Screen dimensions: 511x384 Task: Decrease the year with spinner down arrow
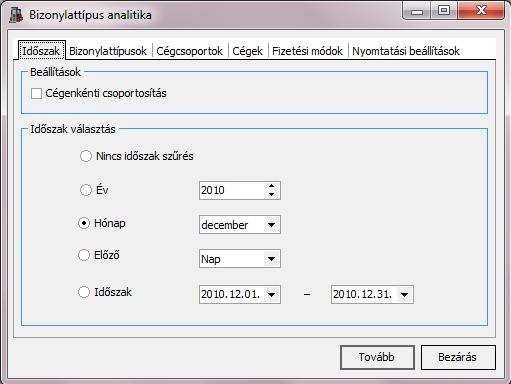point(271,194)
